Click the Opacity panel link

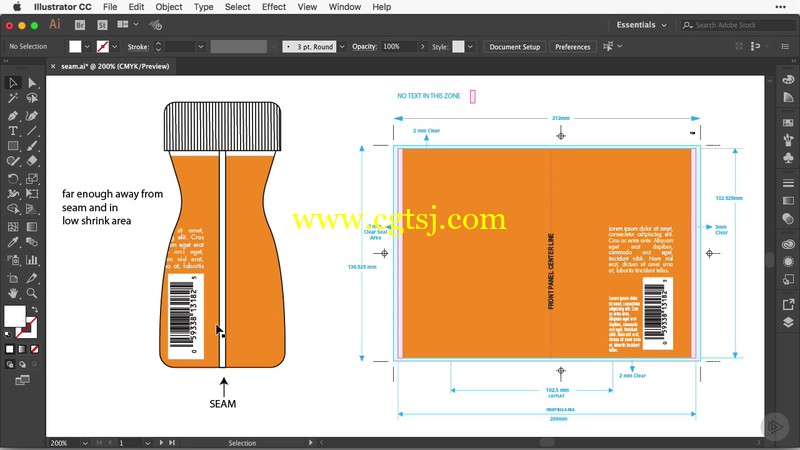364,46
